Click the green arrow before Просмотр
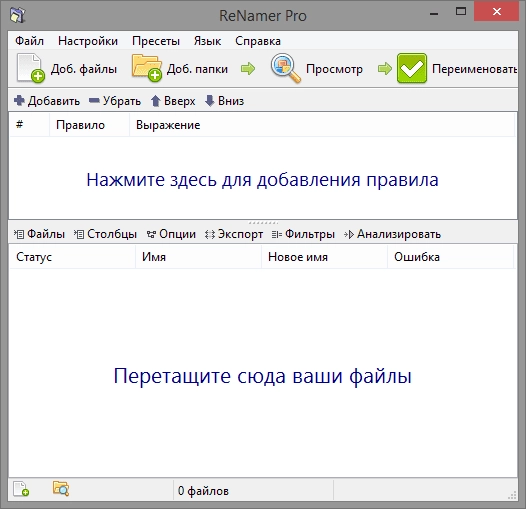 click(248, 68)
